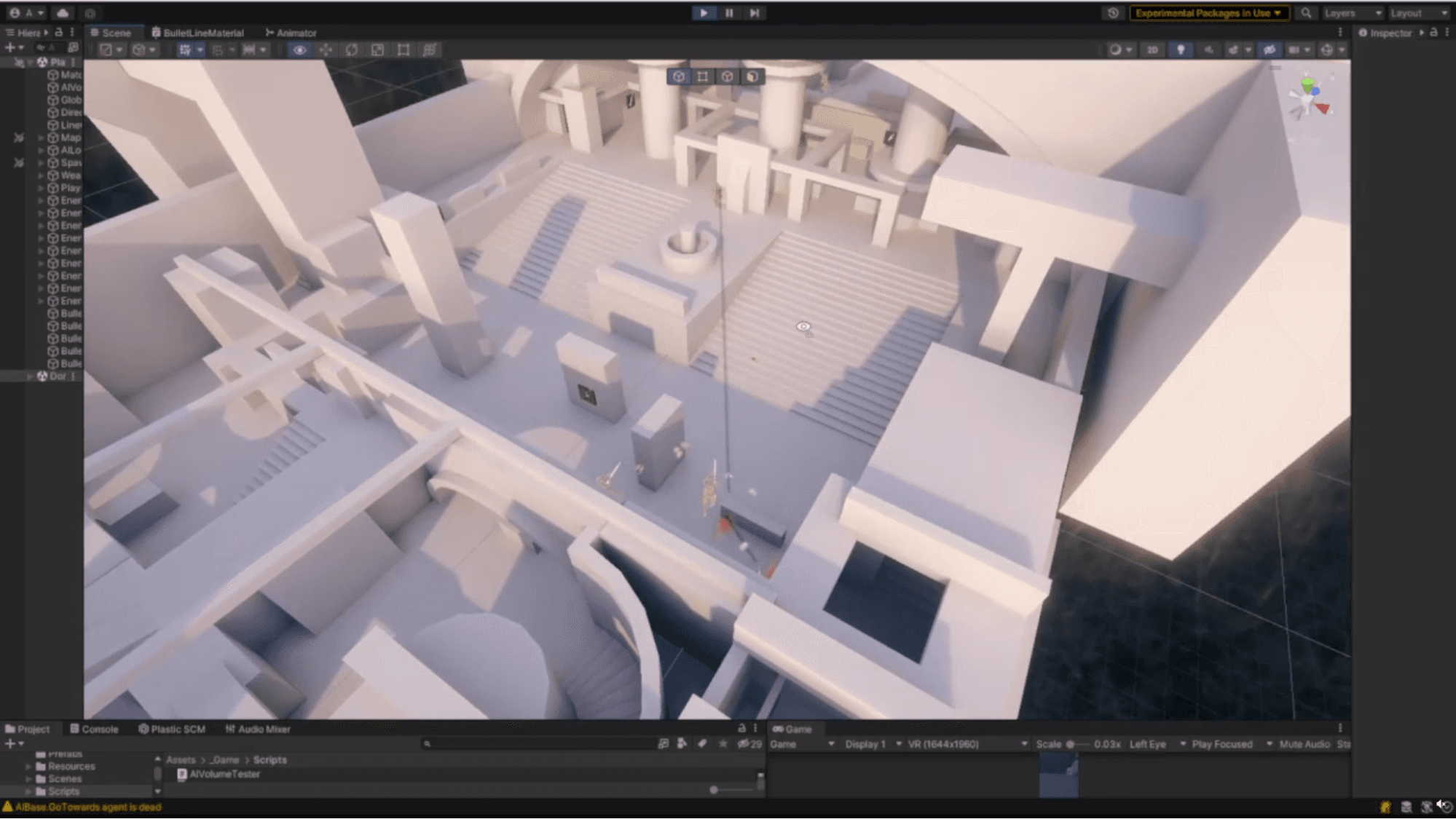Image resolution: width=1456 pixels, height=819 pixels.
Task: Toggle scene visibility (eye icon) in Scene toolbar
Action: [299, 50]
